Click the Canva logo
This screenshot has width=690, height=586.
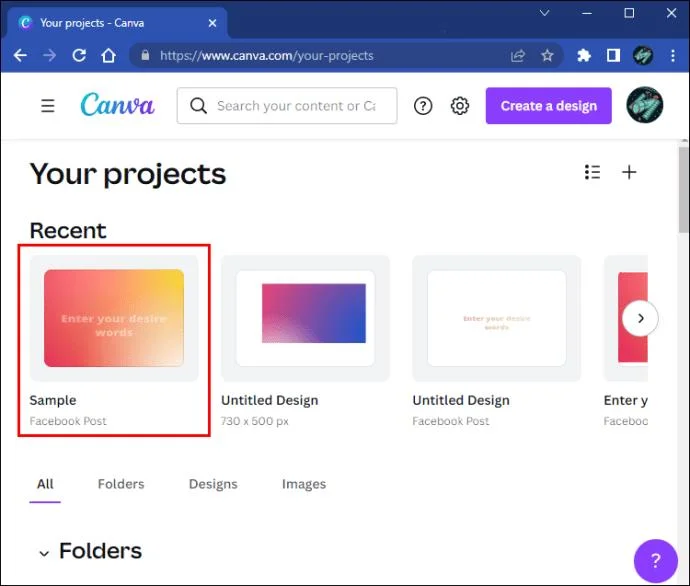pos(117,105)
